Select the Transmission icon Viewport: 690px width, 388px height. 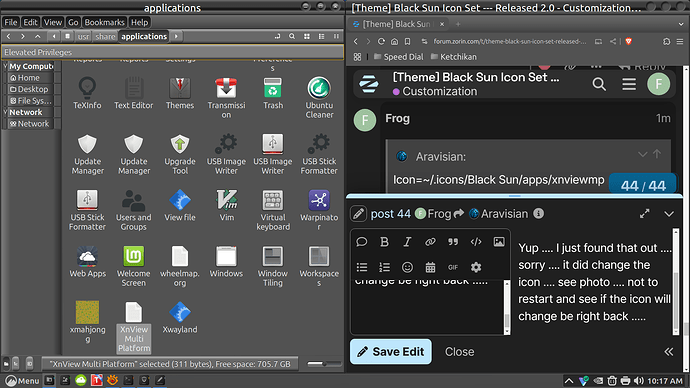pos(226,88)
